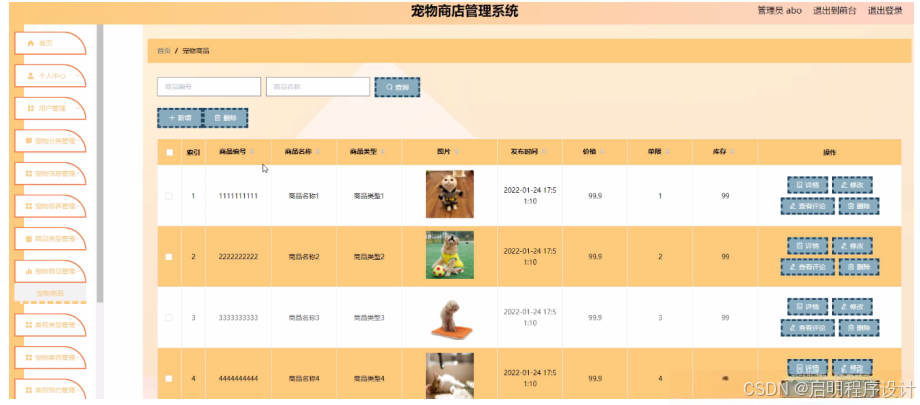Viewport: 920px width, 405px height.
Task: Click the 退出到前台 link in header
Action: [834, 11]
